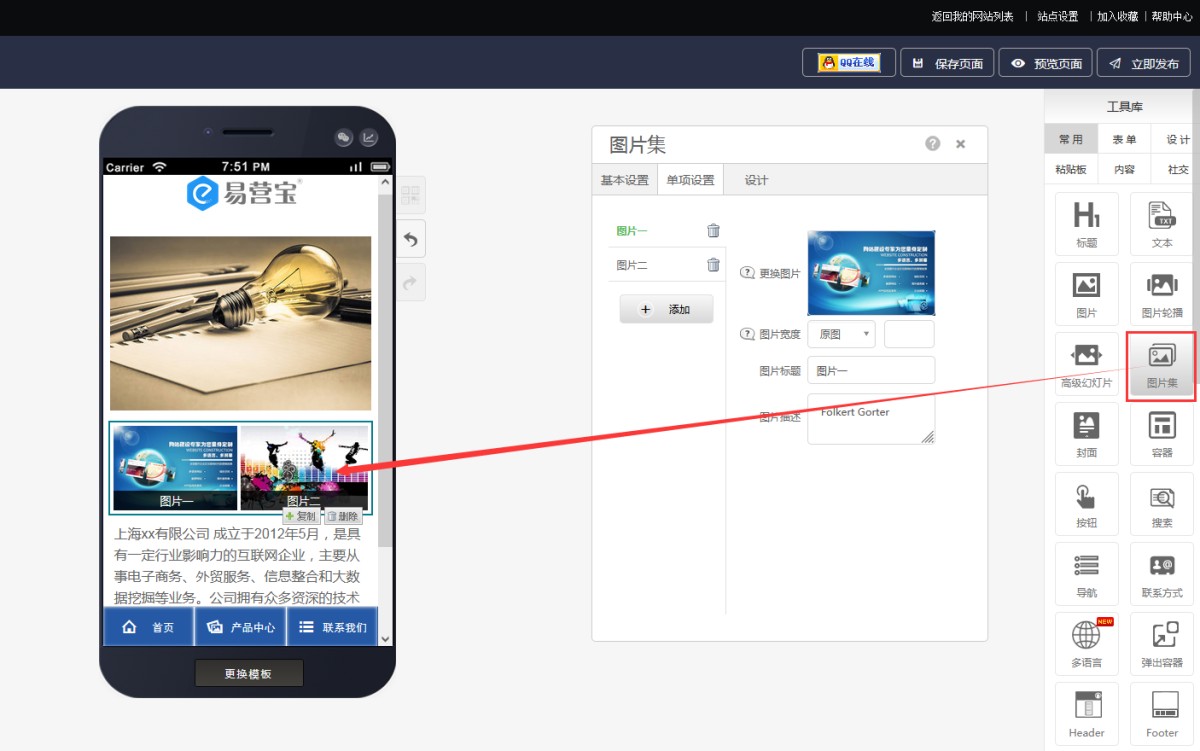1200x751 pixels.
Task: Show help for 更换图片
Action: point(747,273)
